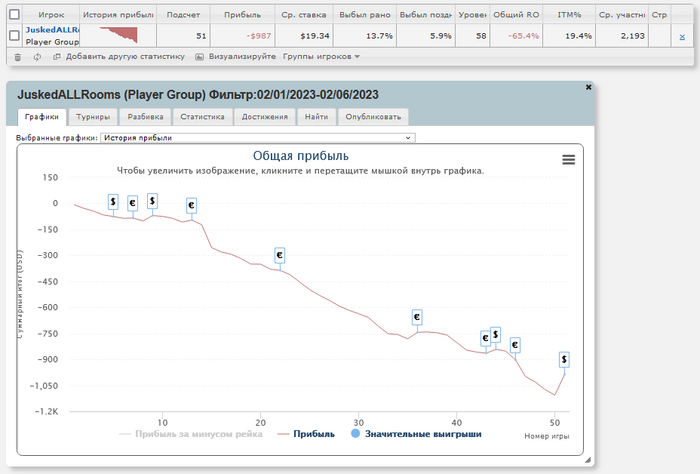Image resolution: width=700 pixels, height=474 pixels.
Task: Sort by the Подсчет column header
Action: (183, 15)
